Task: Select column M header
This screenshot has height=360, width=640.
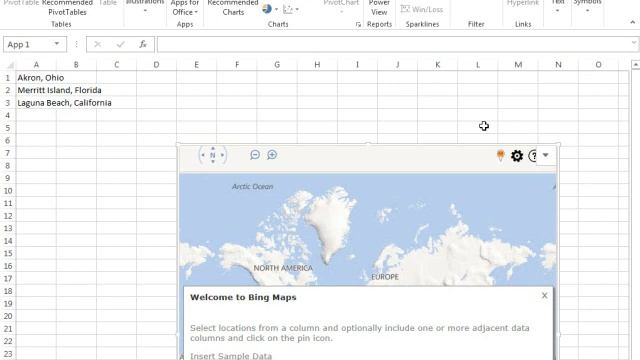Action: [518, 65]
